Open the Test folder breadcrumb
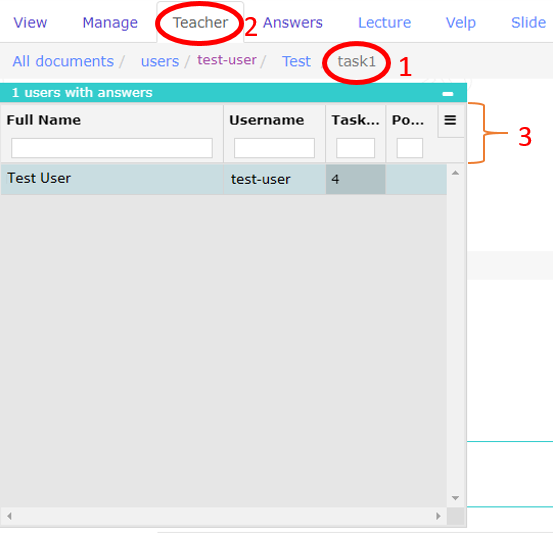The height and width of the screenshot is (536, 558). [296, 61]
